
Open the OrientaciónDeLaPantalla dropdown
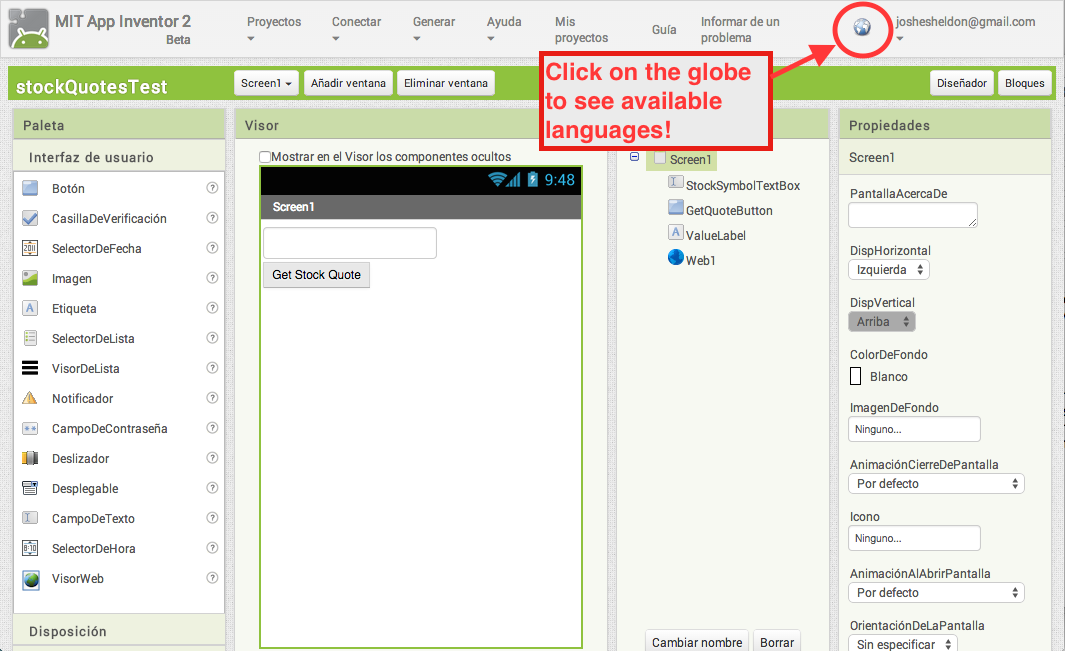tap(903, 644)
